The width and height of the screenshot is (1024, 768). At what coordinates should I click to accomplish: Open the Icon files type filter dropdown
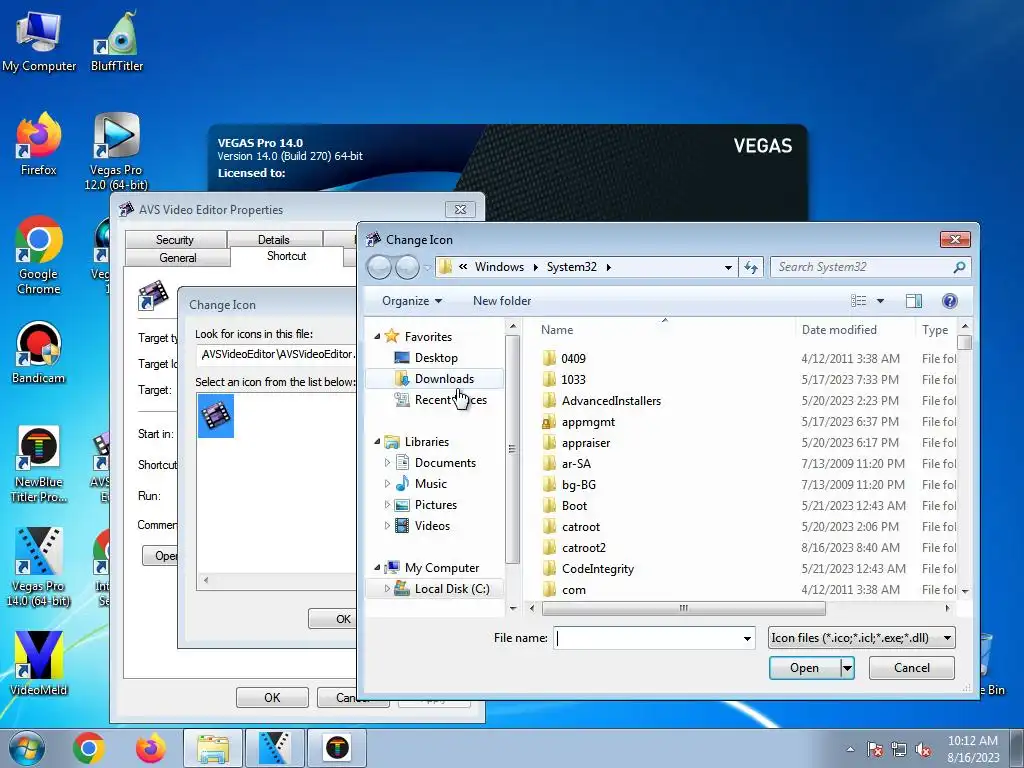(947, 638)
